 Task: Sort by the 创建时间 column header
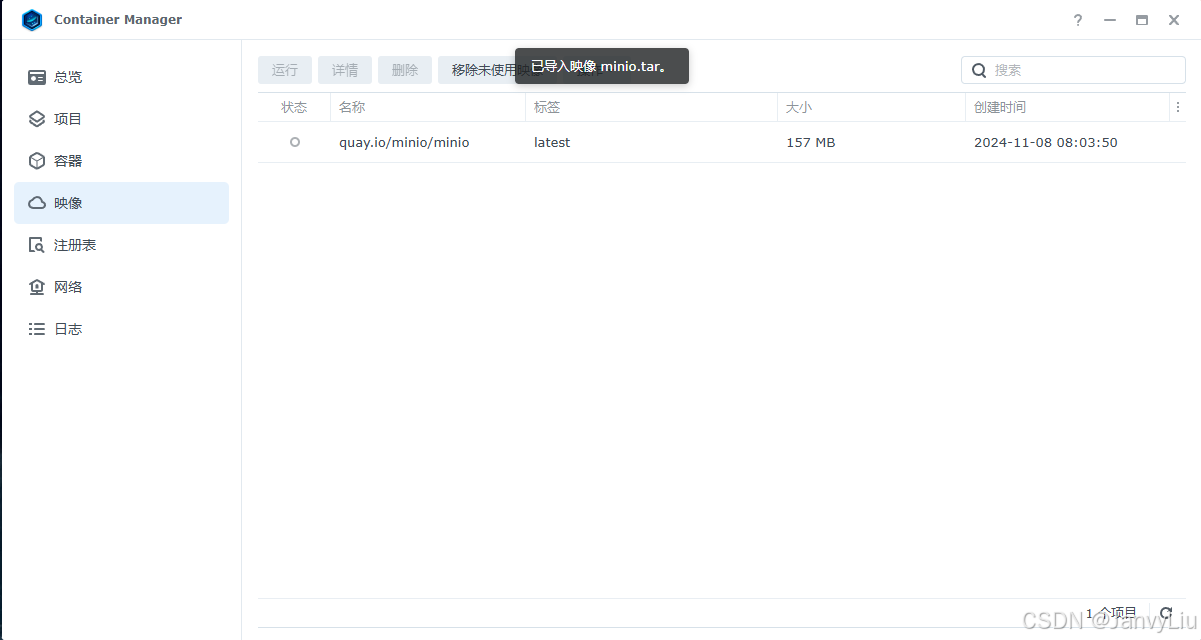point(1067,107)
